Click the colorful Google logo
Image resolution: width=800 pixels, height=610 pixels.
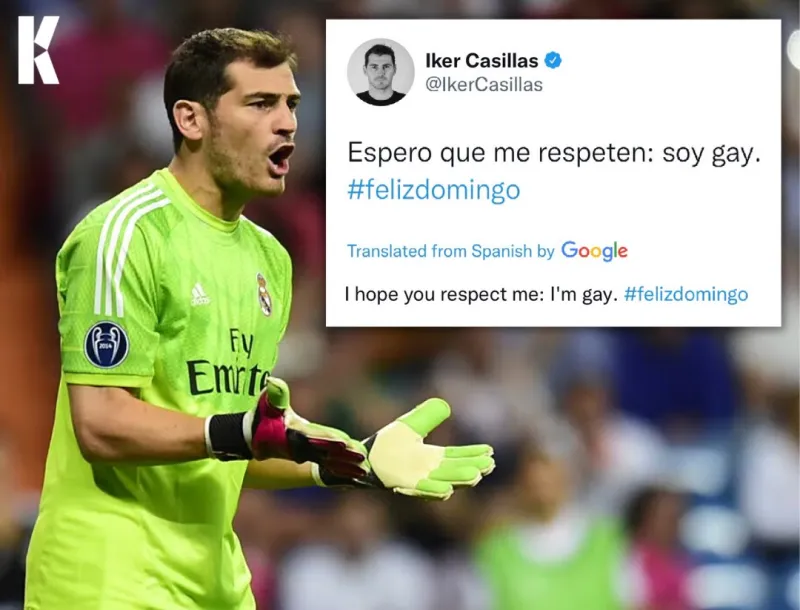pyautogui.click(x=594, y=251)
